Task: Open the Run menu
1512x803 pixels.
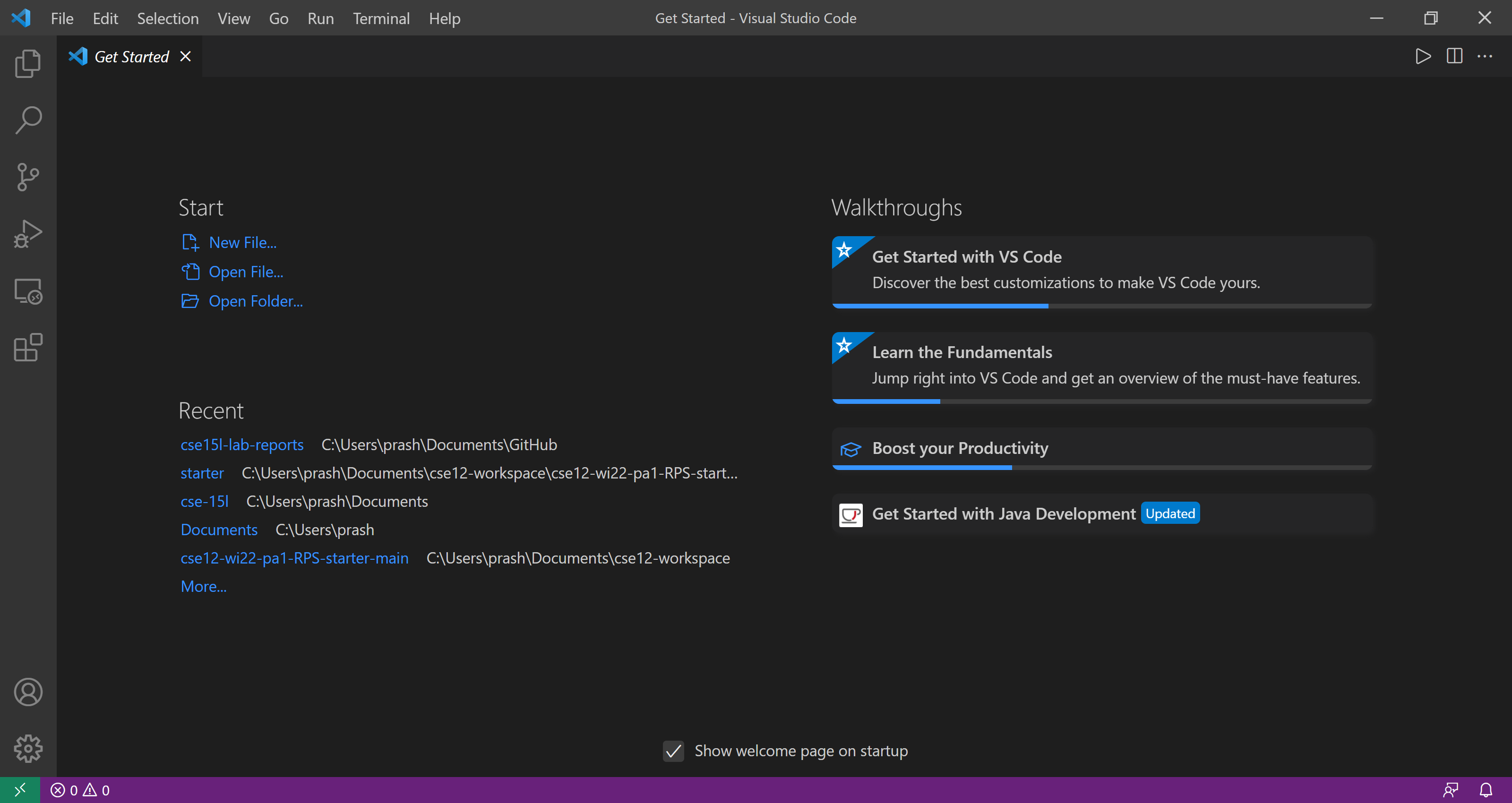Action: (x=320, y=18)
